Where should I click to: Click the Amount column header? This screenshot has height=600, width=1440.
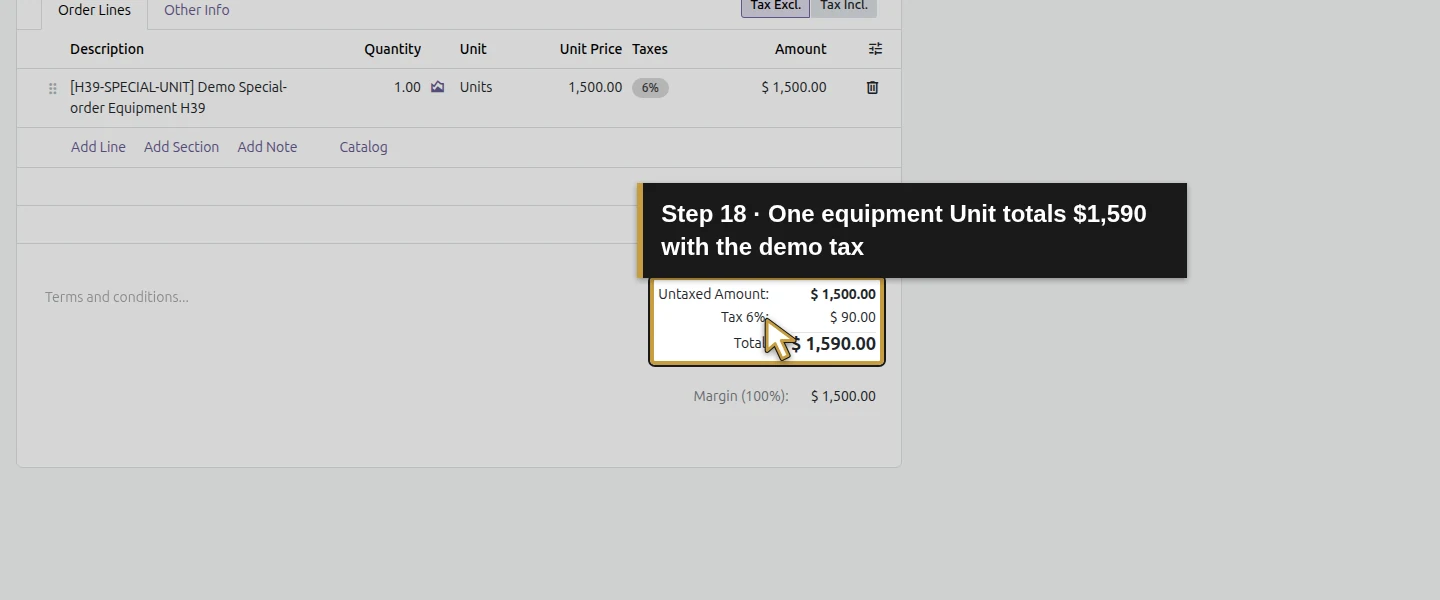801,49
